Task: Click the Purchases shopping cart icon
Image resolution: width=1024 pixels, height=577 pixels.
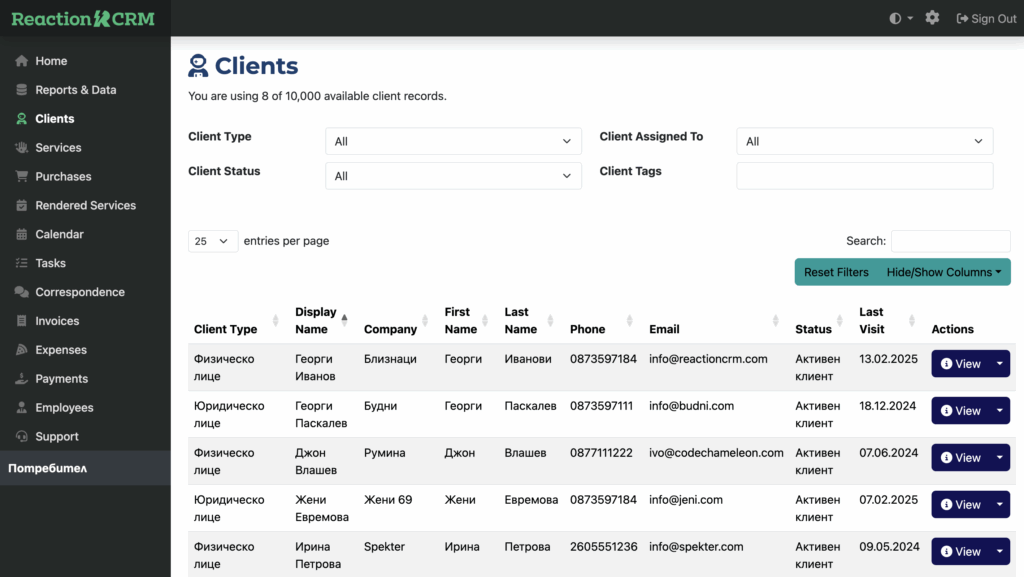Action: click(21, 177)
